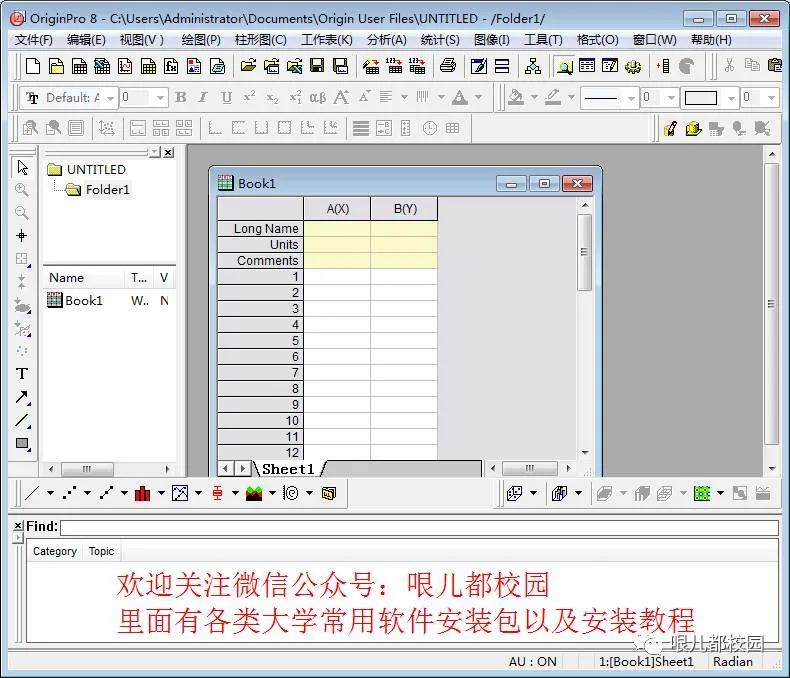
Task: Select the Screen Reader crosshair tool
Action: click(22, 235)
